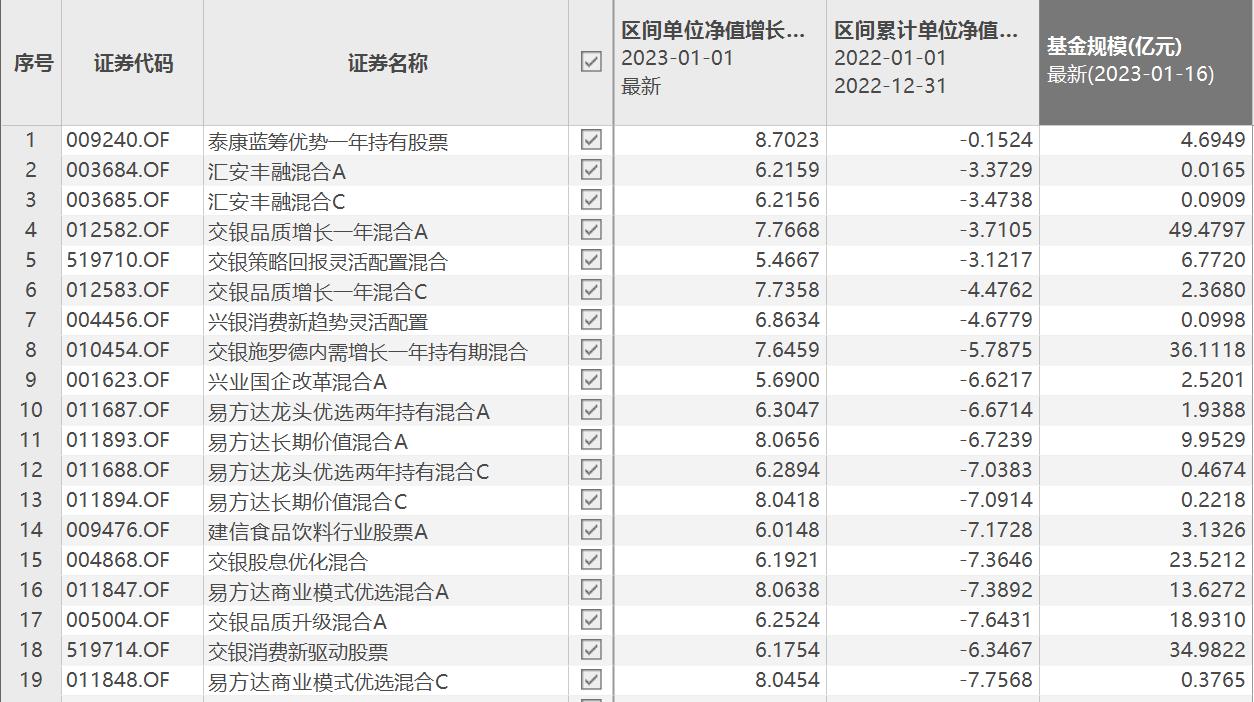Toggle the checkbox for 交银策略回报灵活配置混合

(x=591, y=260)
